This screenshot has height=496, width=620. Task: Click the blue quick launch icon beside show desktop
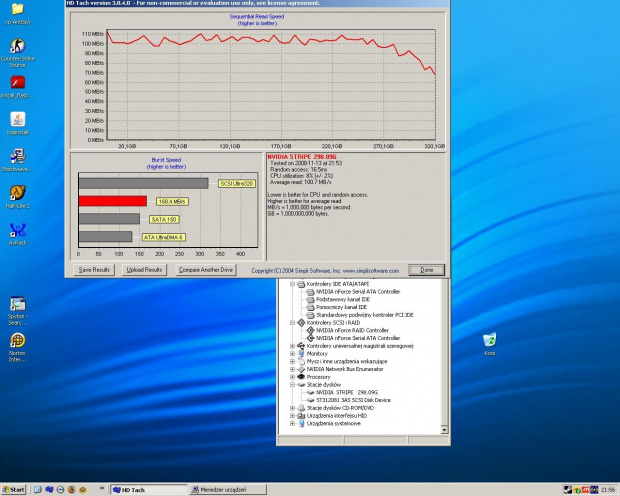(49, 490)
